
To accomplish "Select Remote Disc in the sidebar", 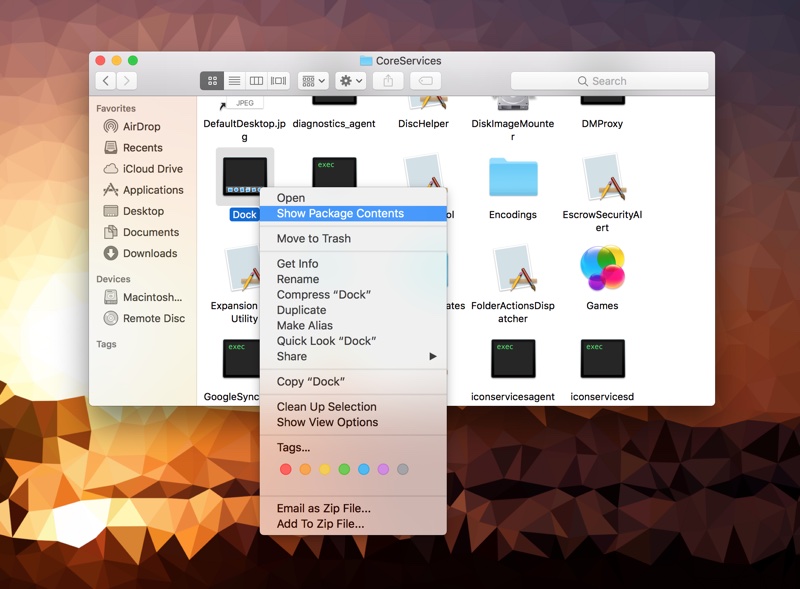I will 154,318.
